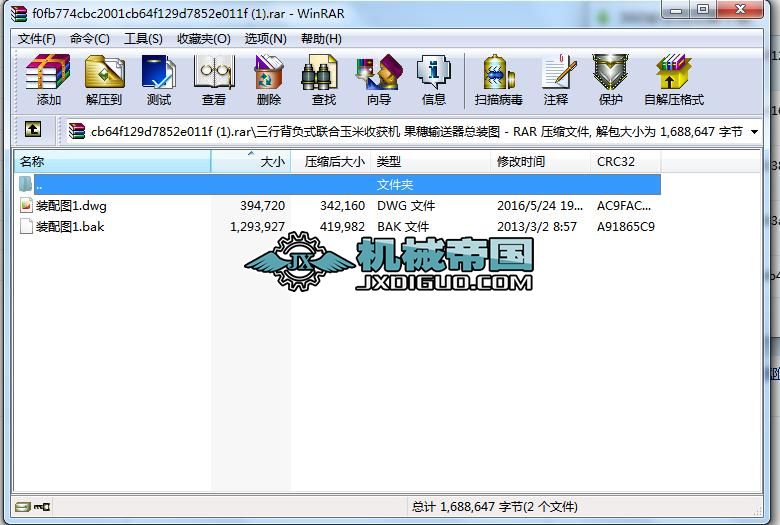Image resolution: width=780 pixels, height=525 pixels.
Task: Maximize the WinRAR window
Action: point(703,10)
